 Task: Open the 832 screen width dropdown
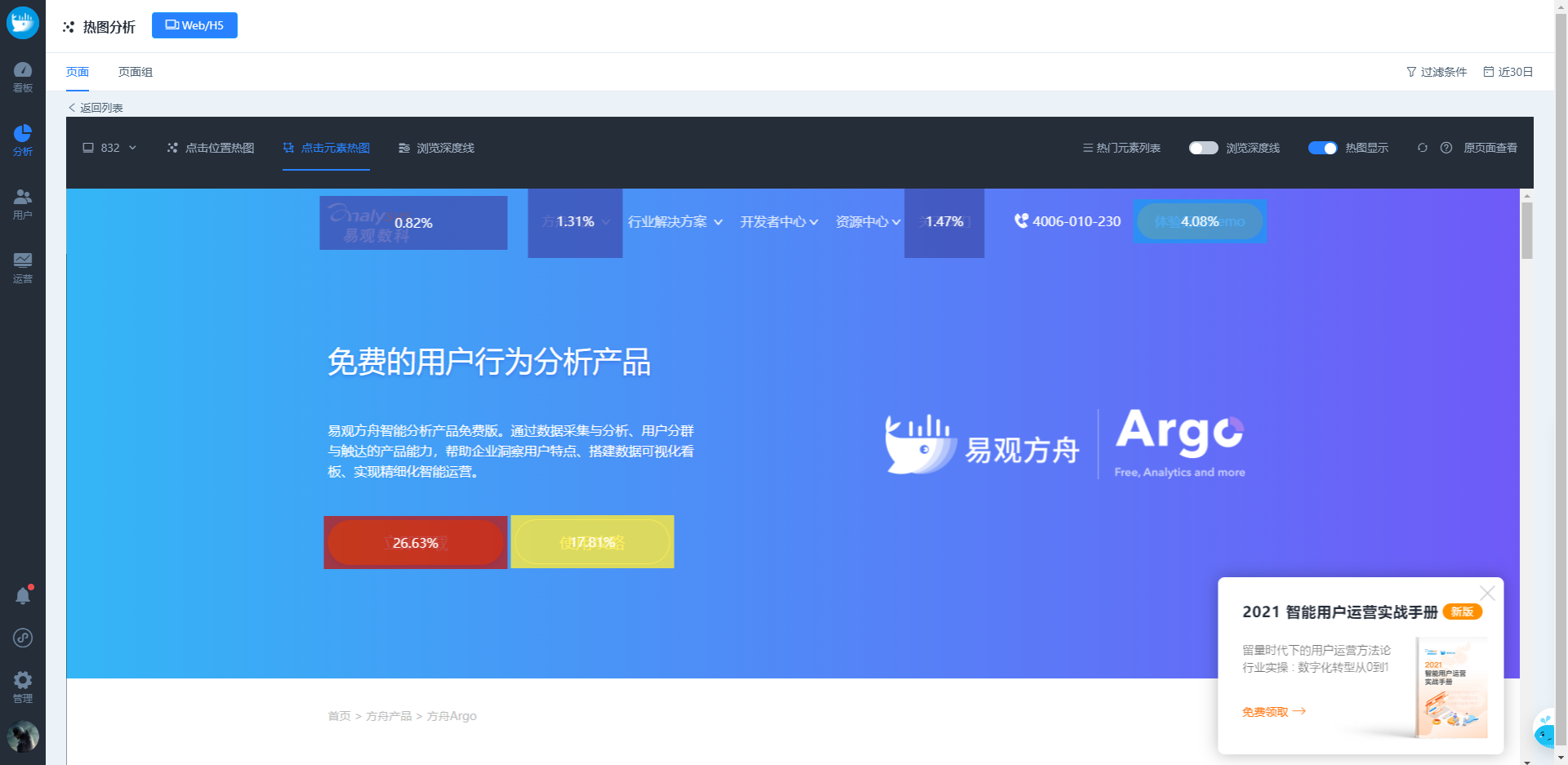(x=109, y=148)
